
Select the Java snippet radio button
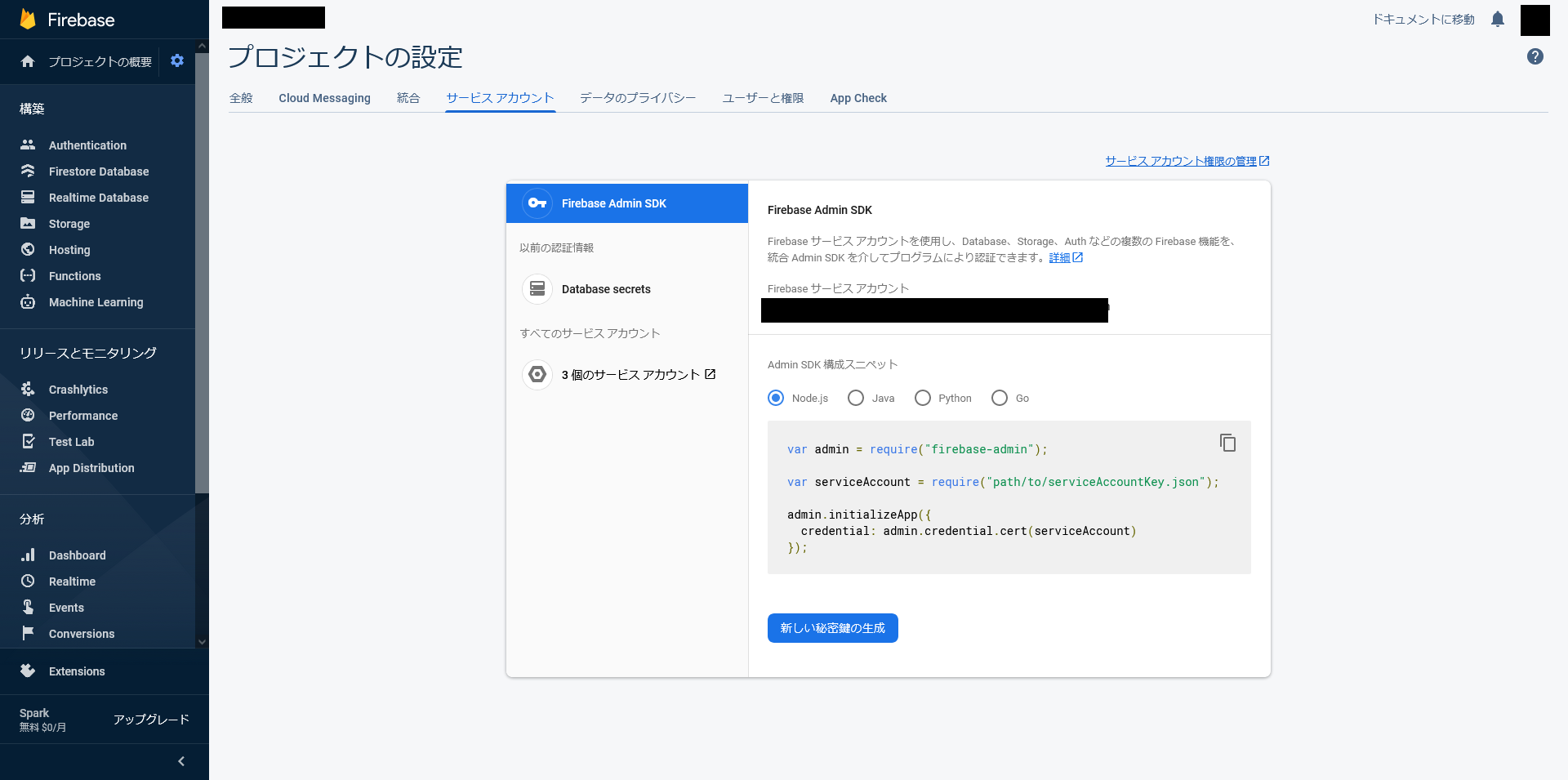pyautogui.click(x=856, y=398)
